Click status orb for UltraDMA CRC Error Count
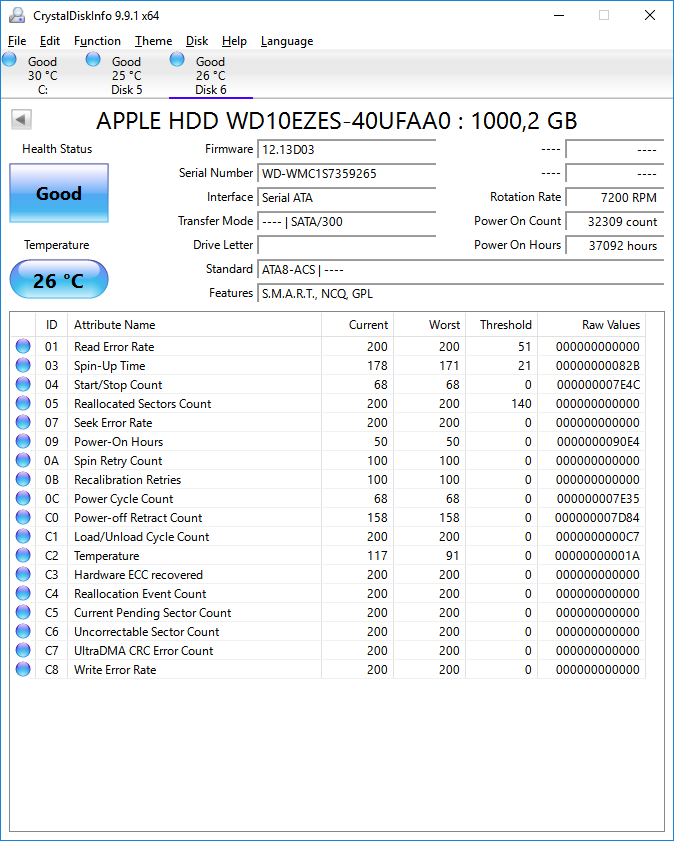 pos(23,650)
